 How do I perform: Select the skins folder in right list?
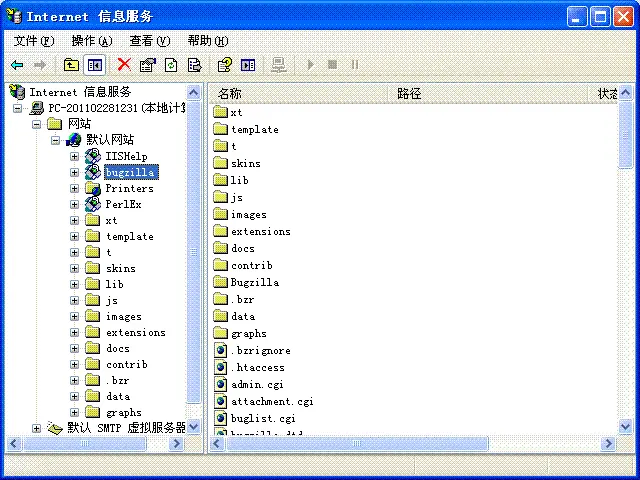246,163
